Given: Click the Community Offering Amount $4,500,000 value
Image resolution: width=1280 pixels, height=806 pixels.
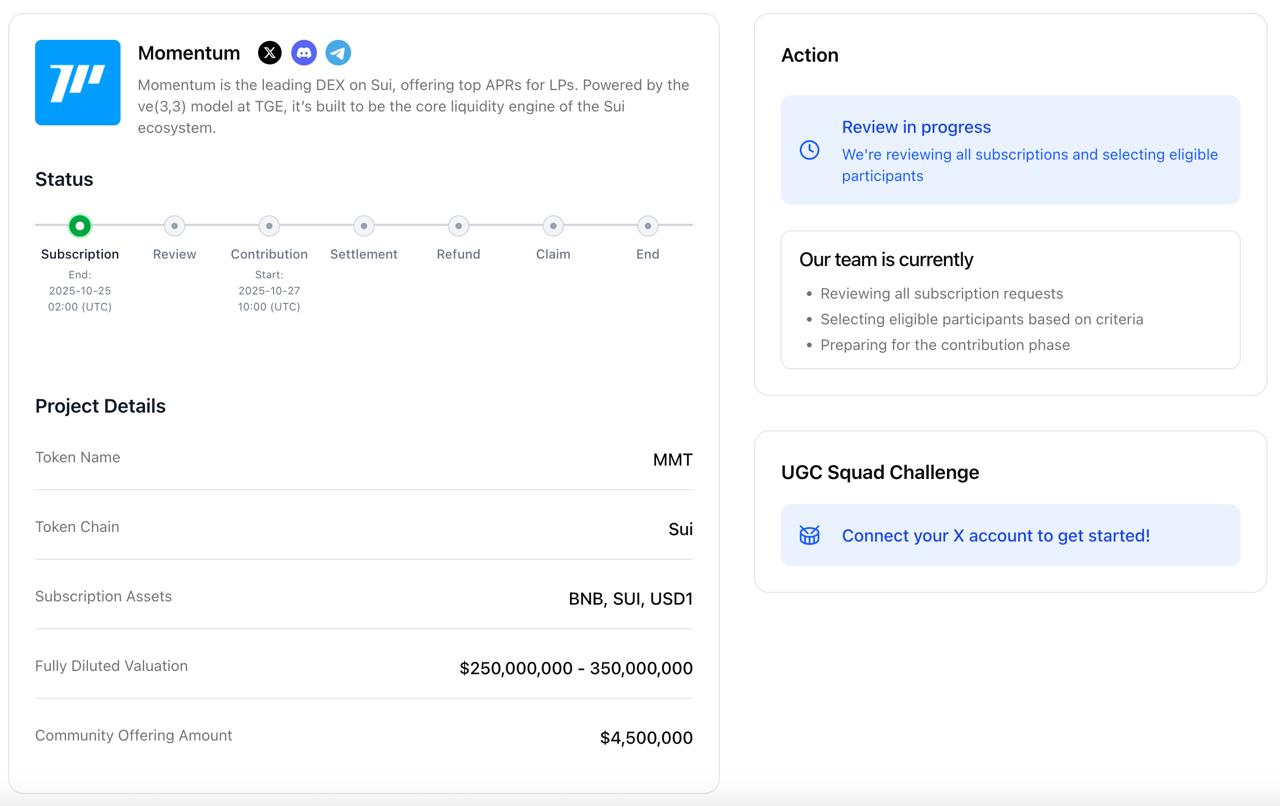Looking at the screenshot, I should pyautogui.click(x=646, y=738).
